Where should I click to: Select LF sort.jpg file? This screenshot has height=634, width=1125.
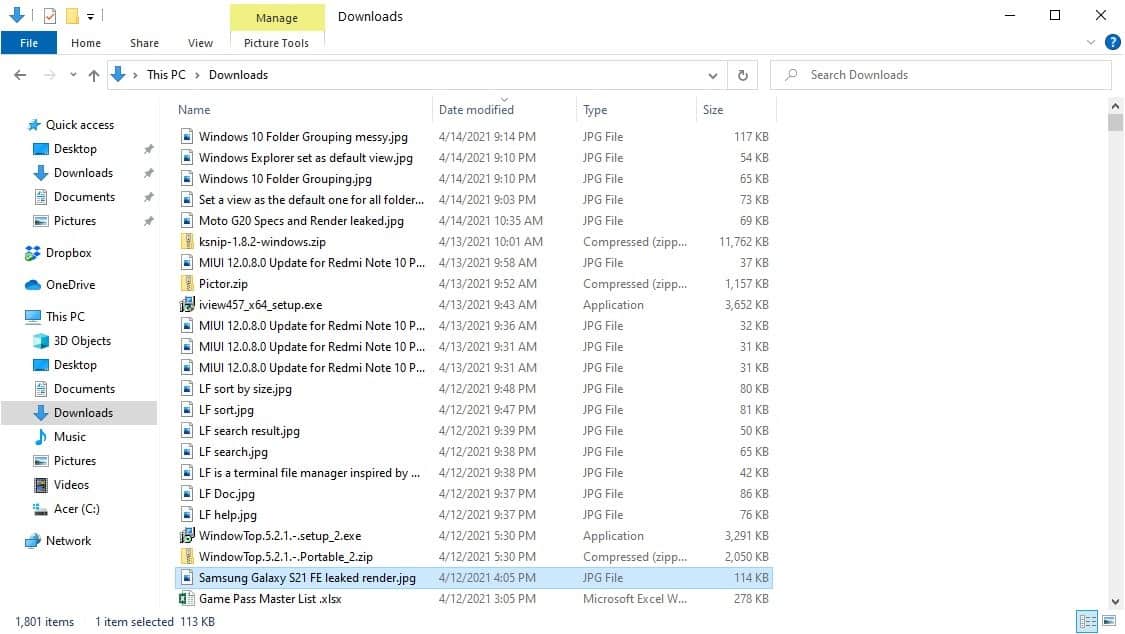[x=226, y=410]
